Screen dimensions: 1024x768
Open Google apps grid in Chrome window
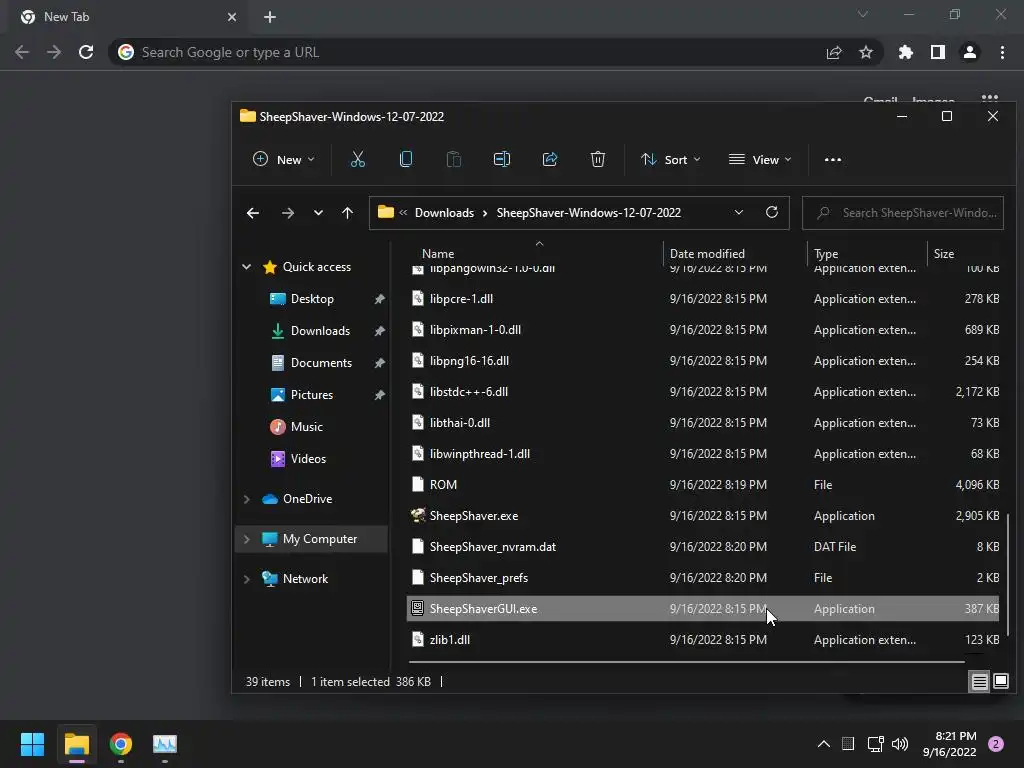990,99
